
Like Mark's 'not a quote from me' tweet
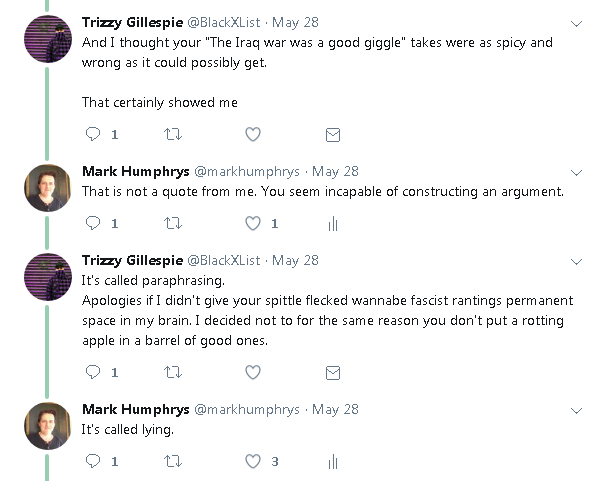pos(253,223)
